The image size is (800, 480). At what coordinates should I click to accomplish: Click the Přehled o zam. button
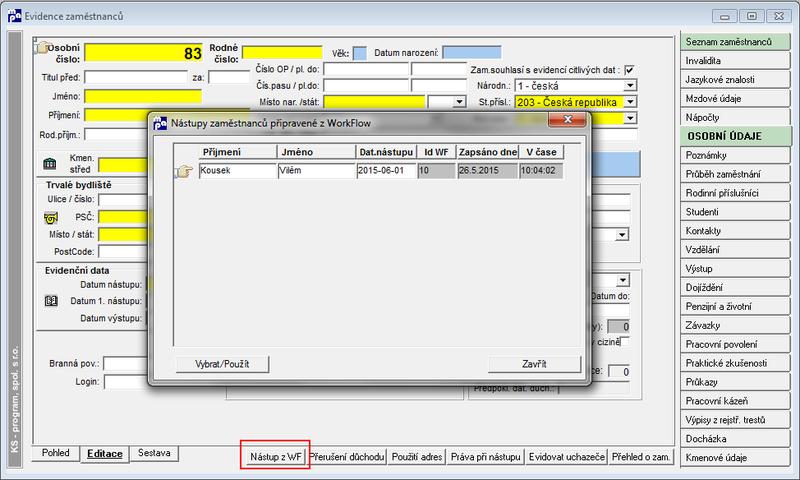(x=641, y=457)
